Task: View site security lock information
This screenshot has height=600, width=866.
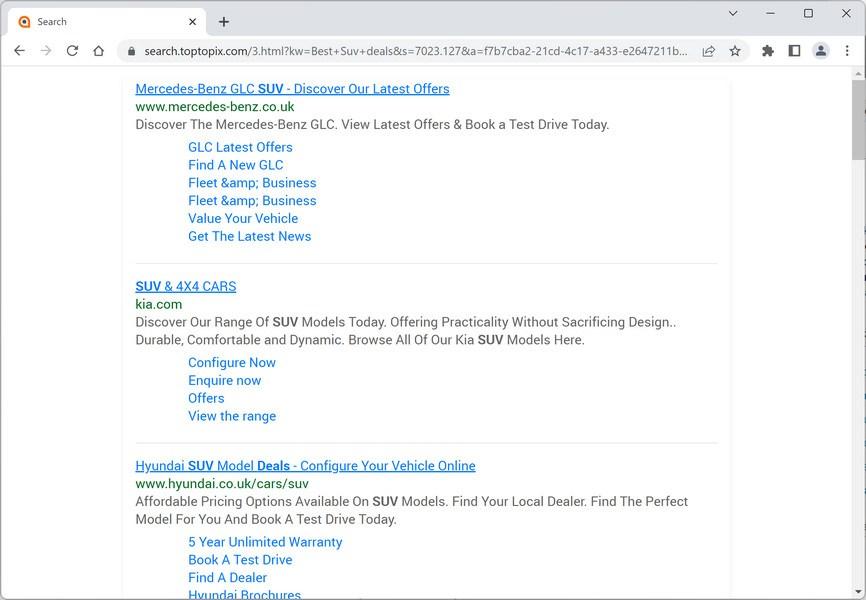Action: pos(131,51)
